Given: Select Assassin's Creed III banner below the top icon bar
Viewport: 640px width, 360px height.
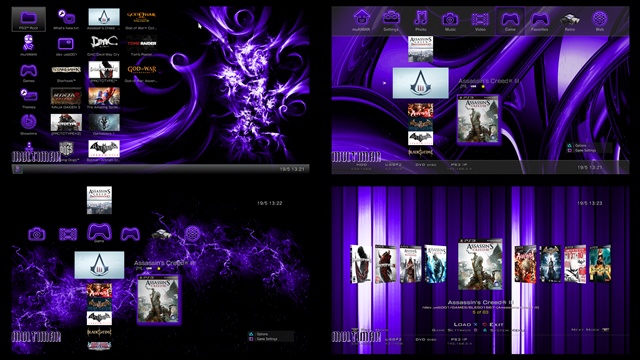Looking at the screenshot, I should tap(420, 83).
